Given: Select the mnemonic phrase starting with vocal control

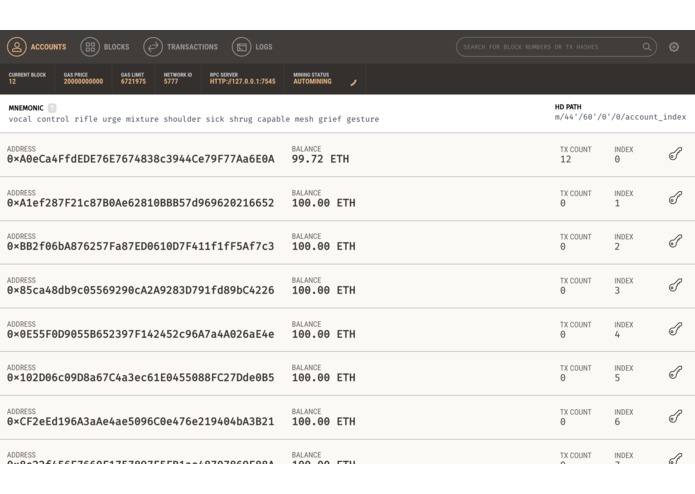Looking at the screenshot, I should pos(194,119).
